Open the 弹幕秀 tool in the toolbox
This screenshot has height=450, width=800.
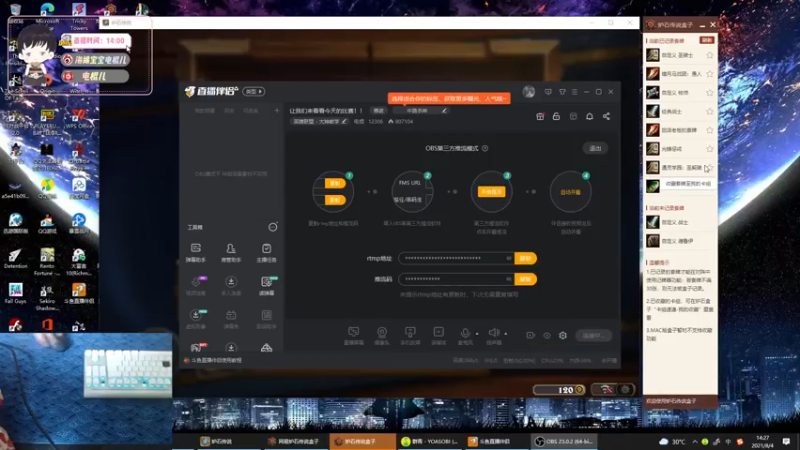(x=231, y=319)
